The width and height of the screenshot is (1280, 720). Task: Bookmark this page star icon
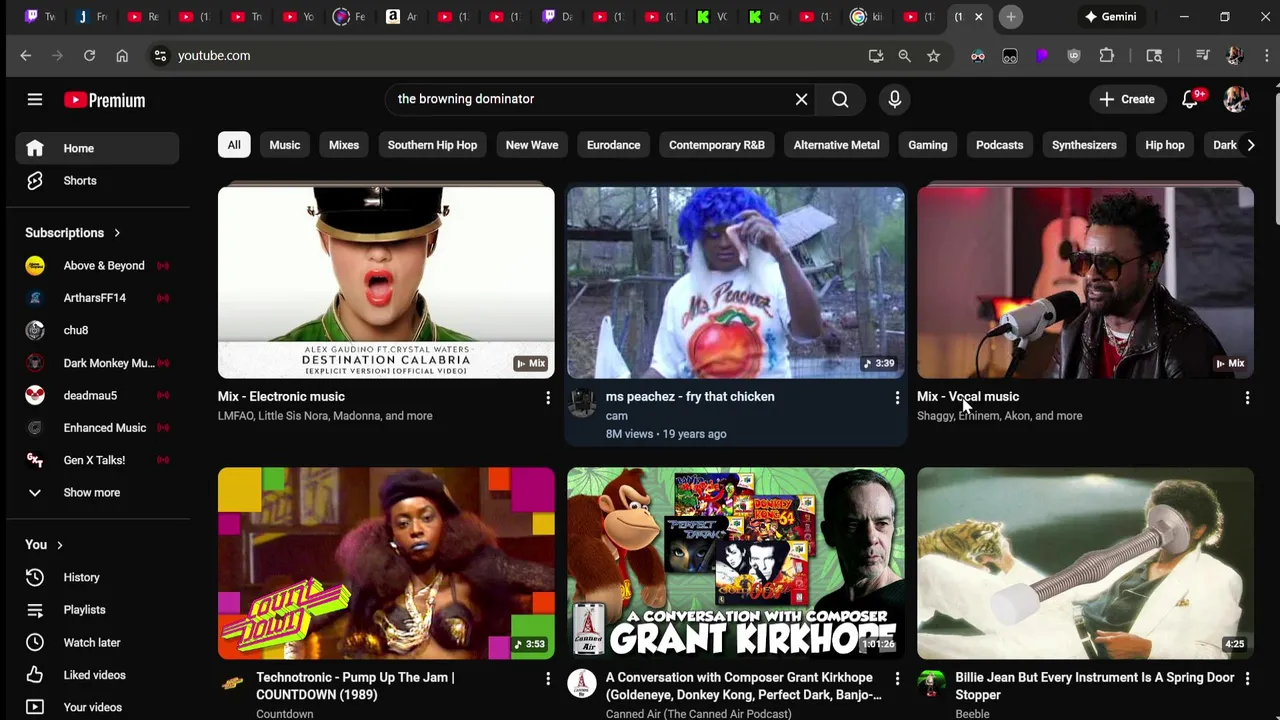point(933,56)
